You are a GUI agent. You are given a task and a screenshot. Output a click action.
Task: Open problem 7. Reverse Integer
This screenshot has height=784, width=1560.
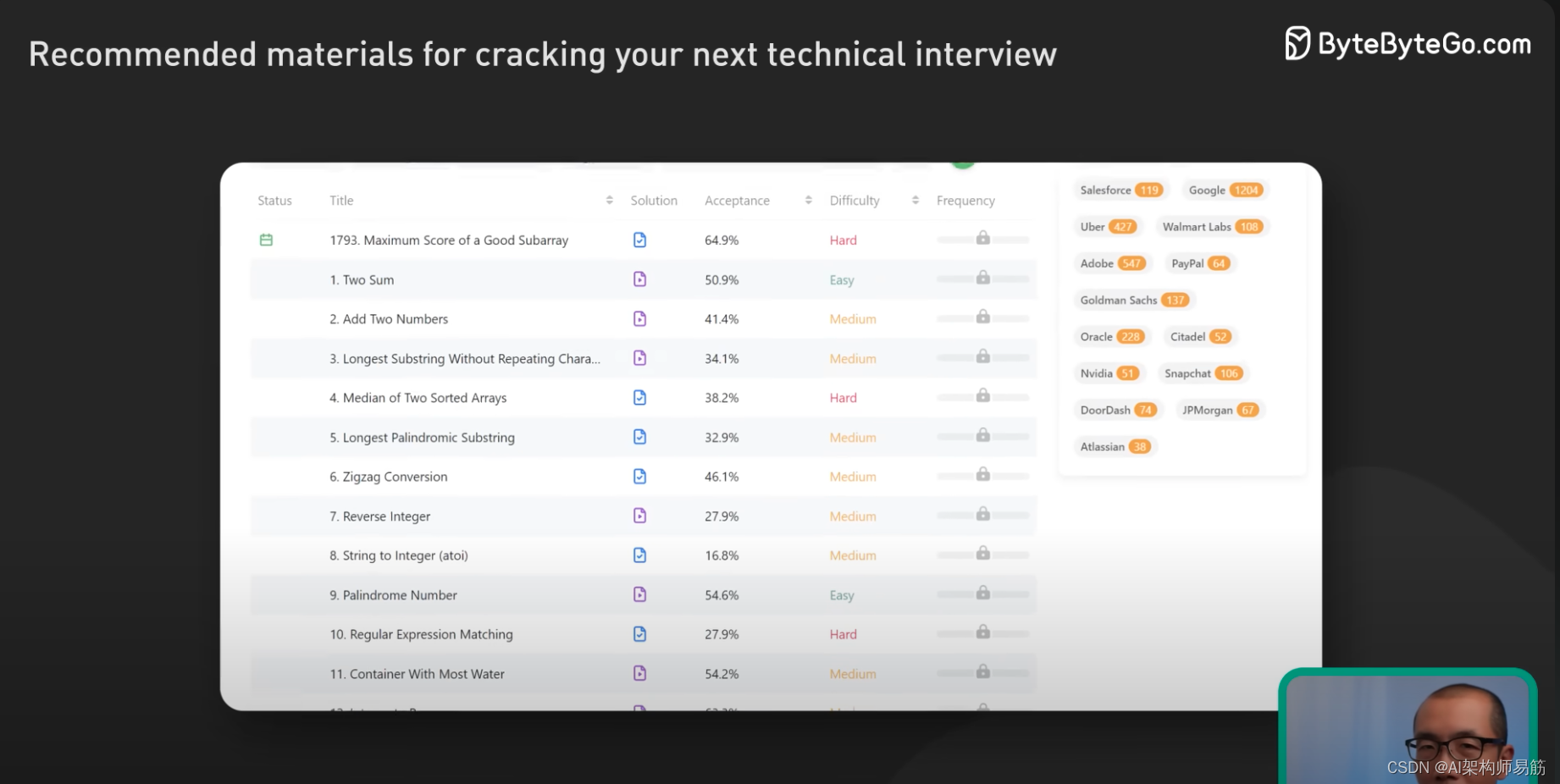click(380, 516)
